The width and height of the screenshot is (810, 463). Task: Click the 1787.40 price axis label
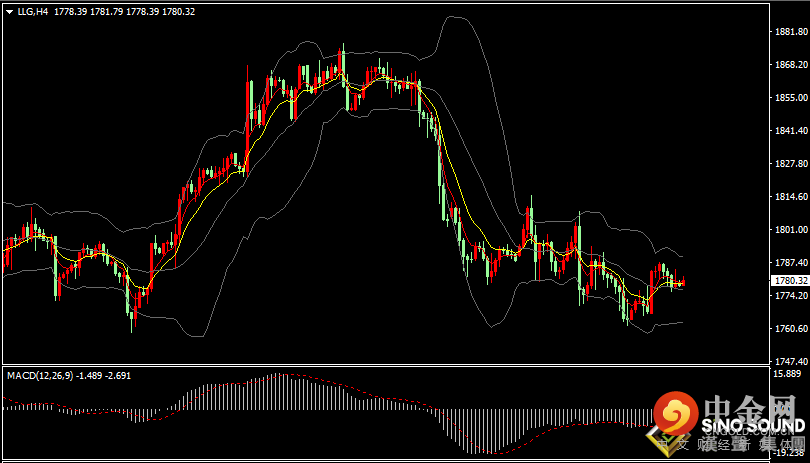(790, 263)
